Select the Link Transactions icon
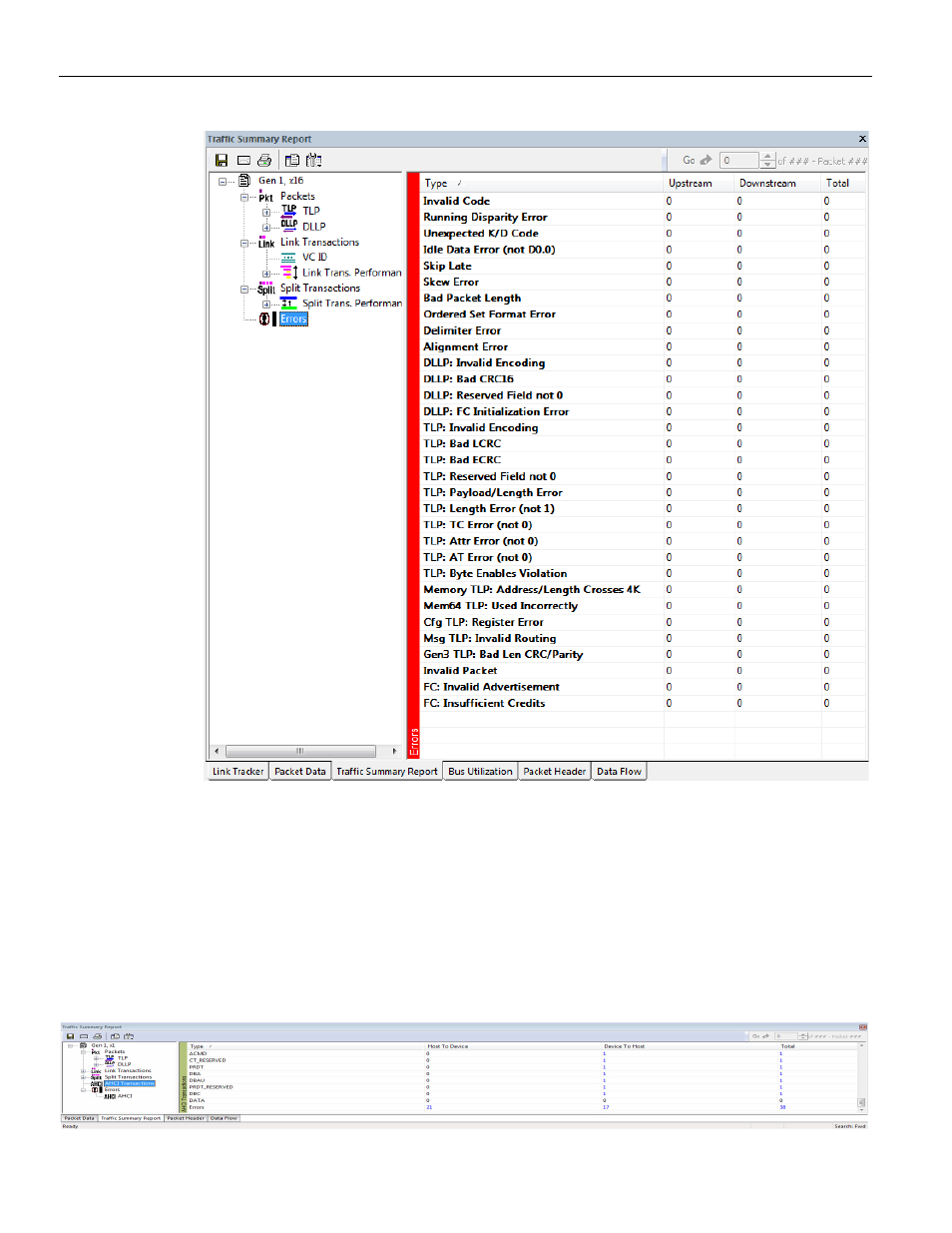 266,243
